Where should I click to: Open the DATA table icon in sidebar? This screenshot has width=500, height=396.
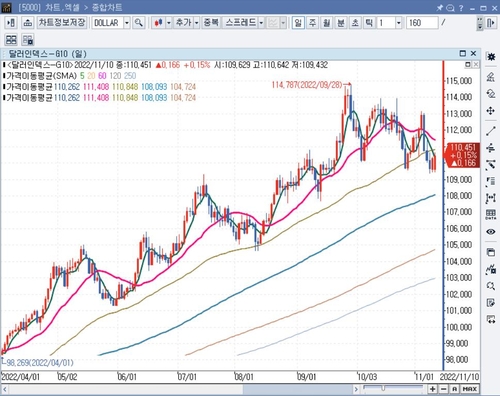point(491,214)
